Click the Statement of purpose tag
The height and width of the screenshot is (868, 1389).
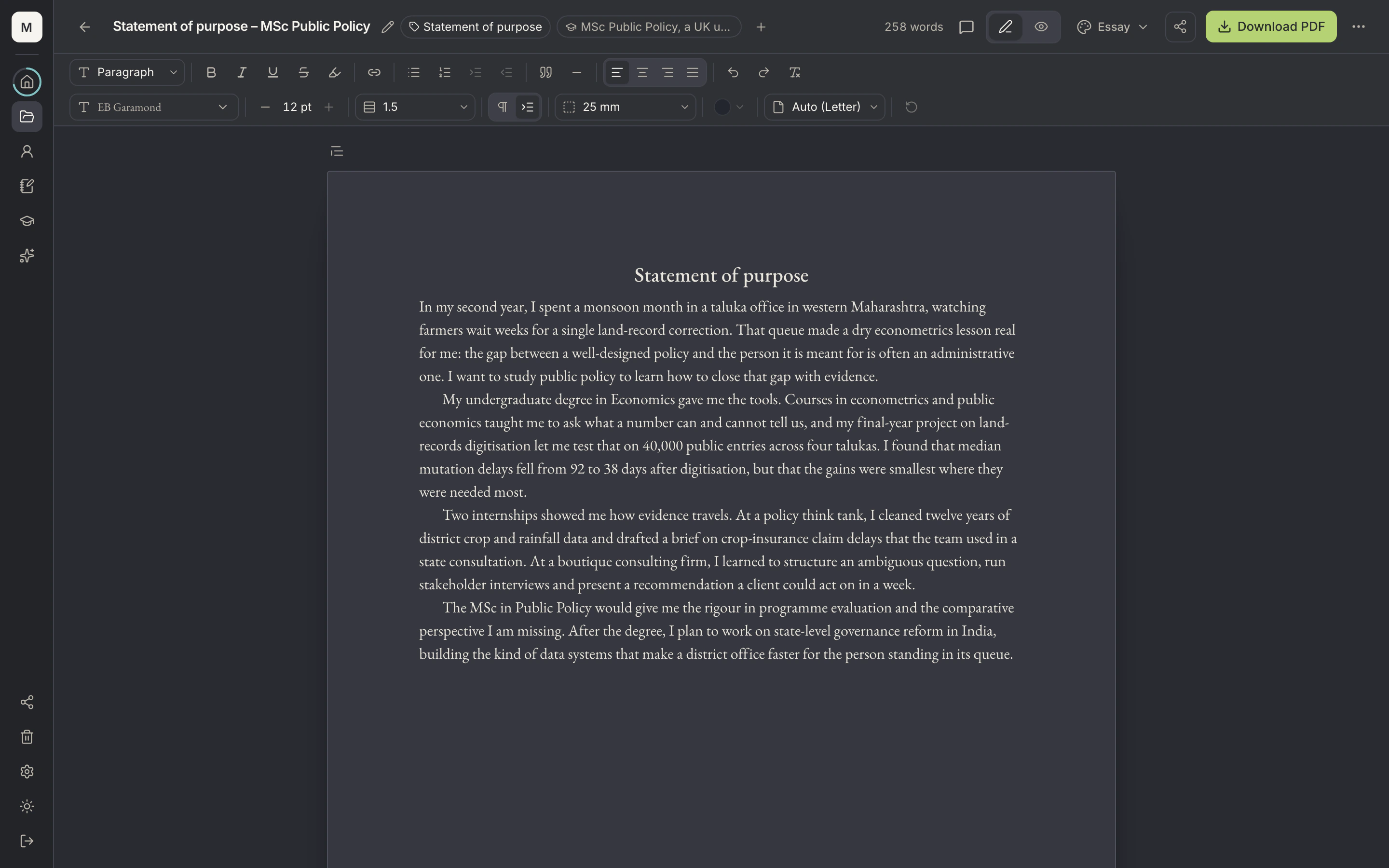(x=475, y=27)
